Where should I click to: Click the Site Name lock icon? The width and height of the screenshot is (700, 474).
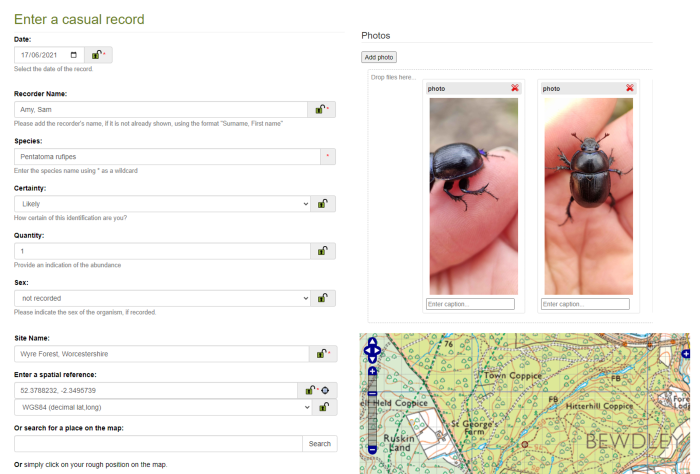(322, 353)
